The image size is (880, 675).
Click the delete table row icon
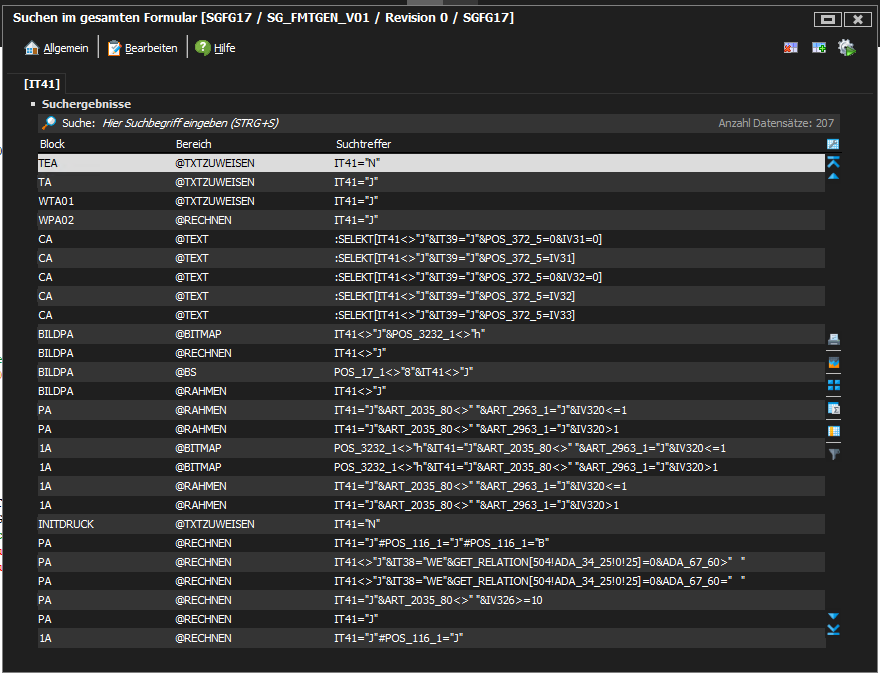coord(791,48)
